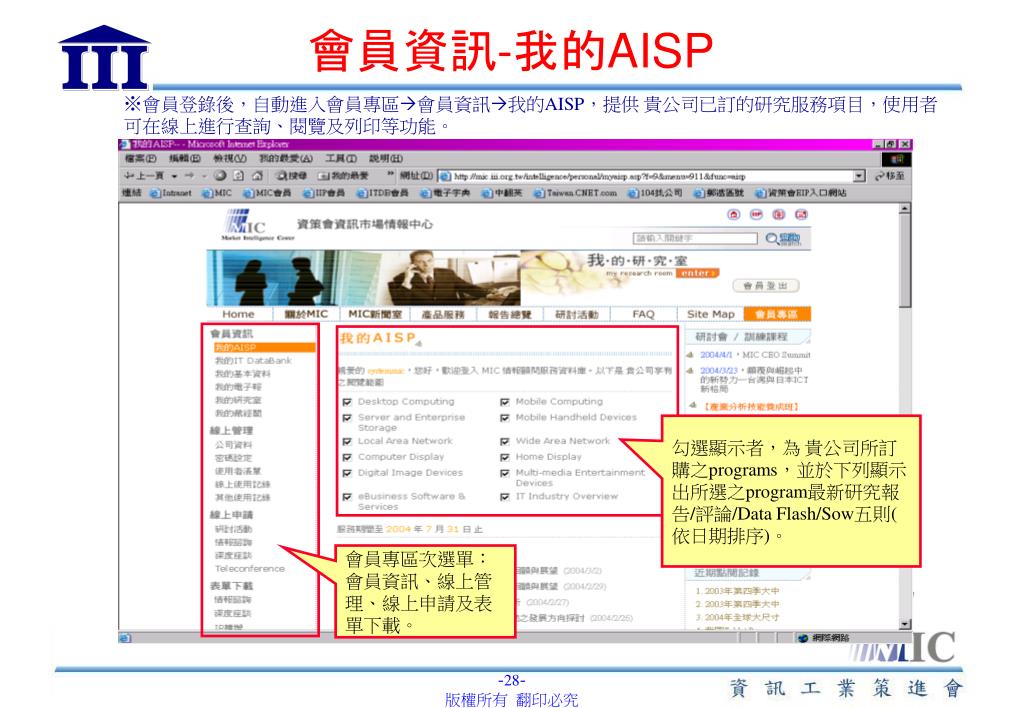Open the 說明 (Help) menu
This screenshot has width=1023, height=708.
point(386,159)
